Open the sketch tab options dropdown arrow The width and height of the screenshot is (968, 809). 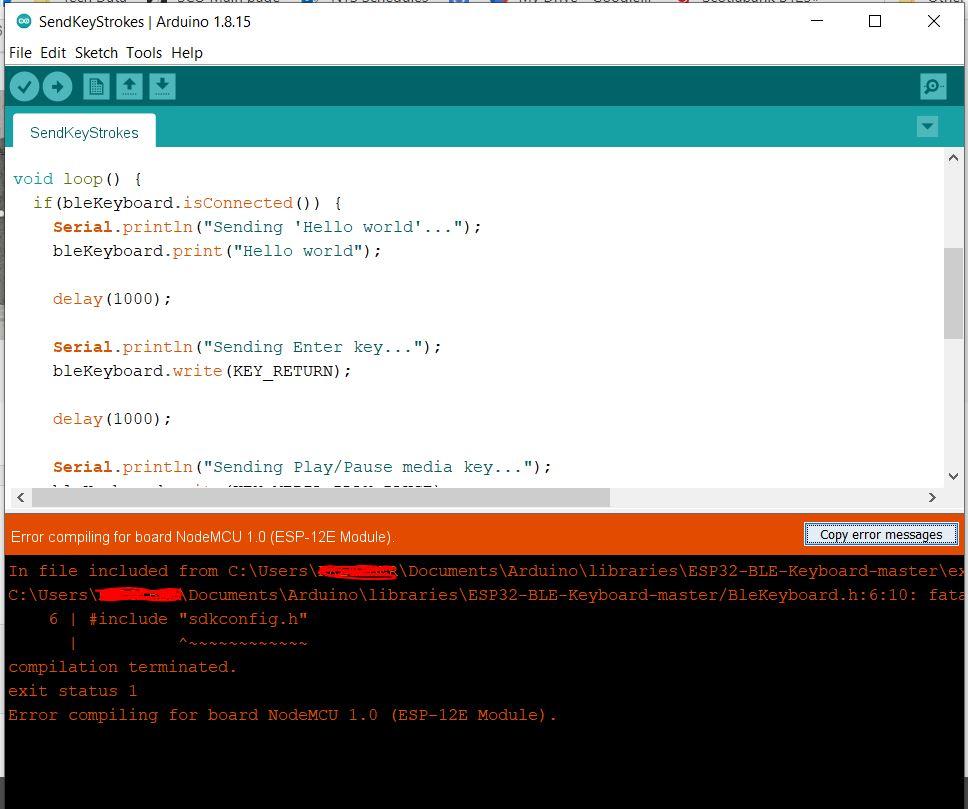pos(927,126)
